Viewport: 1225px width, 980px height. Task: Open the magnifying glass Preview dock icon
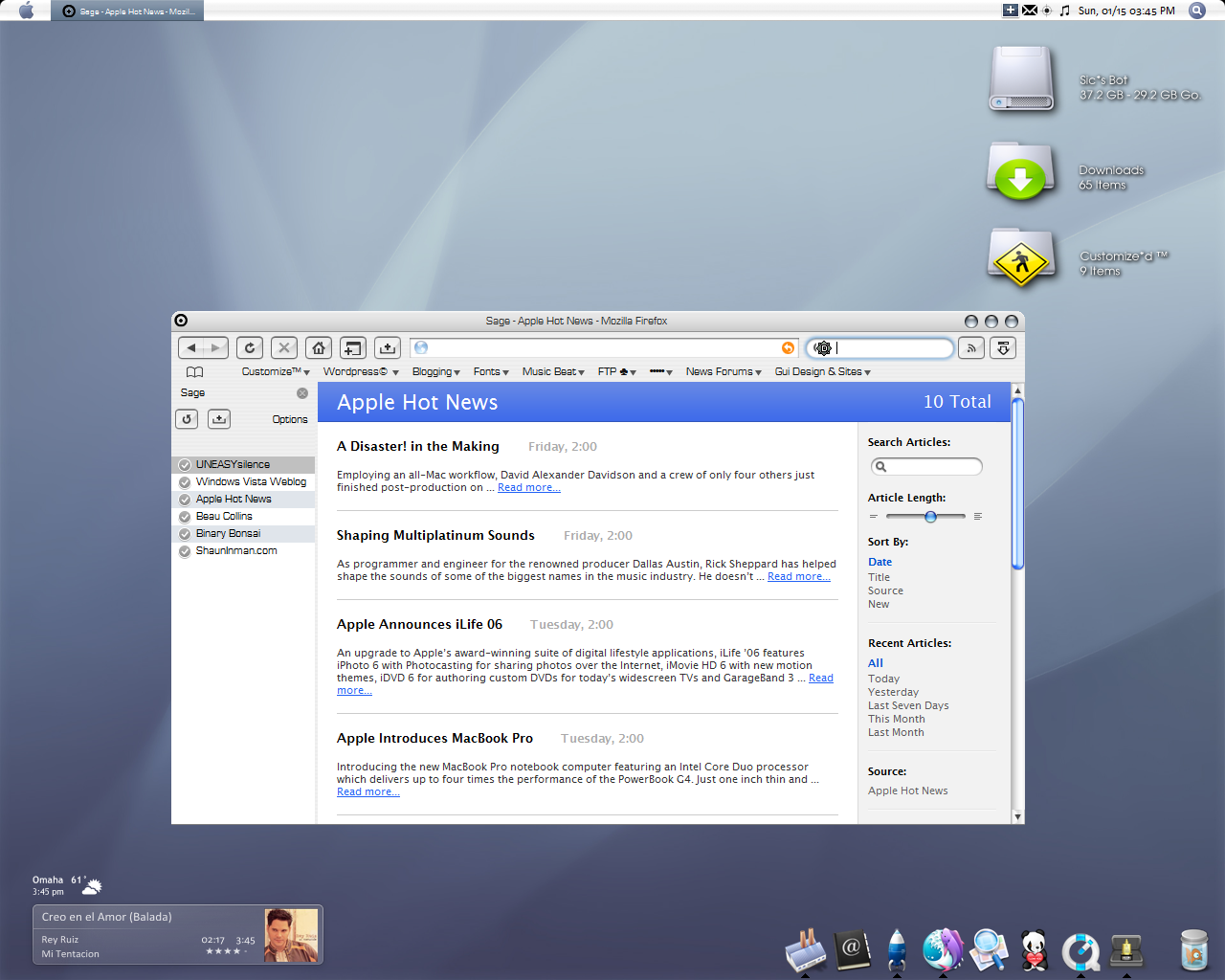(989, 950)
